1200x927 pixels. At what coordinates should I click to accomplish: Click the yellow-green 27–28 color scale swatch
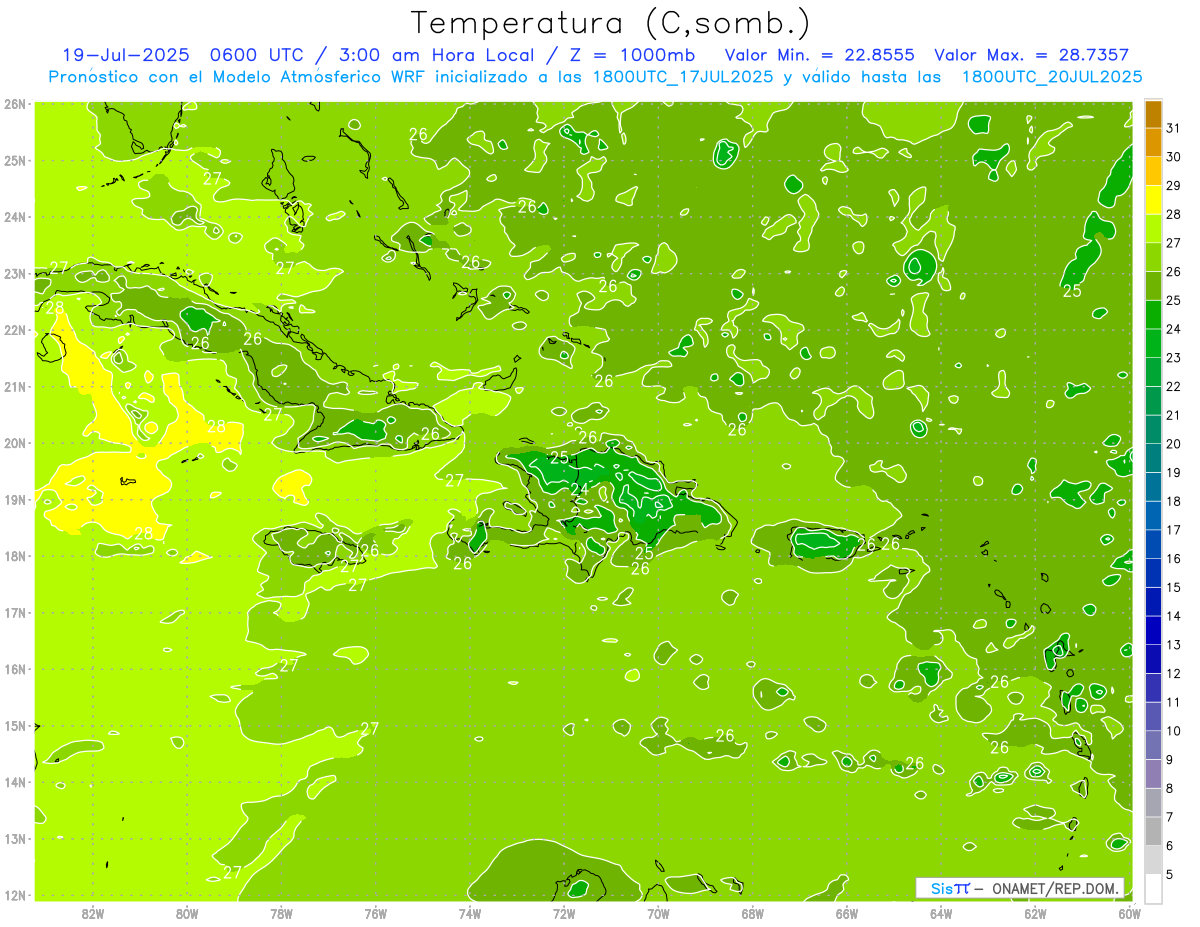[x=1153, y=228]
